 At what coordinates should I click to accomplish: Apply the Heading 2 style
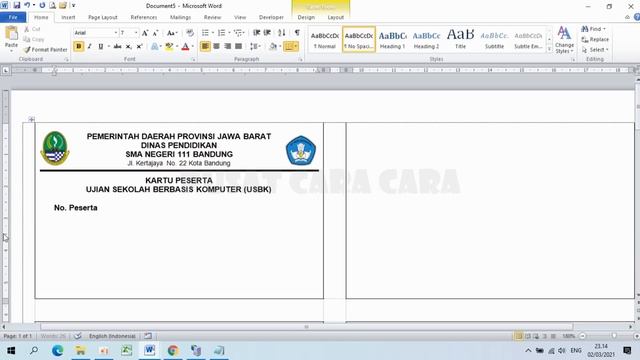tap(426, 40)
